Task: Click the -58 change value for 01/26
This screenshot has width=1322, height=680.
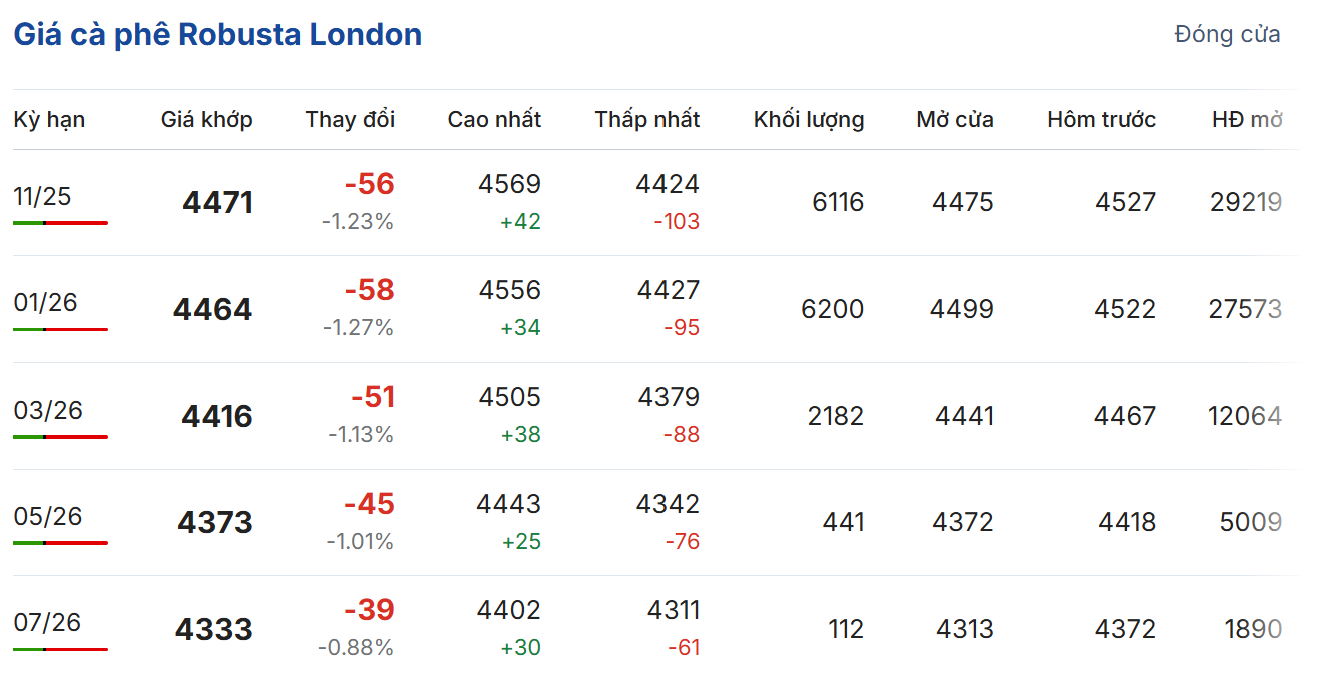Action: 369,291
